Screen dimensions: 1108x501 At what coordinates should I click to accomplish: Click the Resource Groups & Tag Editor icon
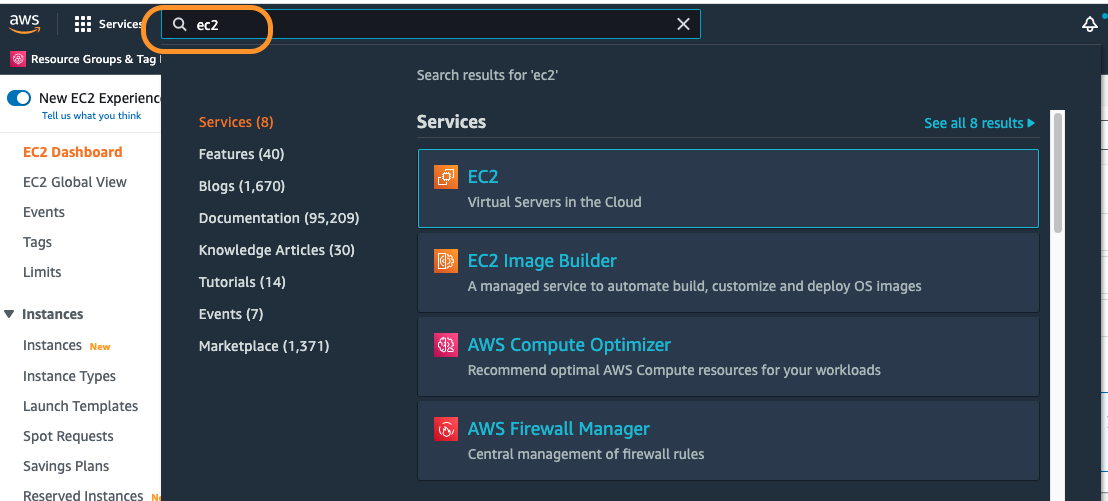click(x=18, y=59)
